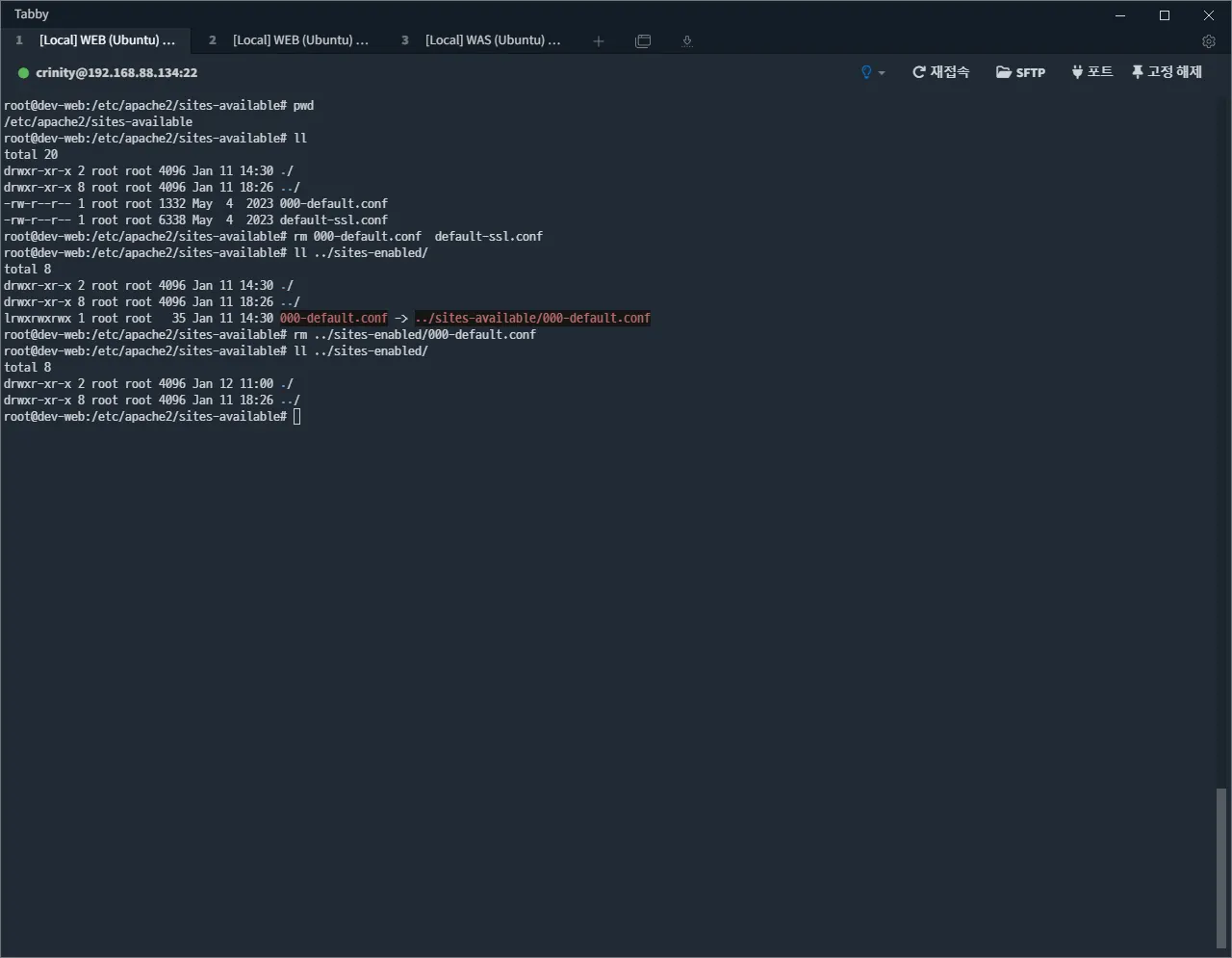Image resolution: width=1232 pixels, height=958 pixels.
Task: Open the profiles and connections window icon
Action: click(x=643, y=40)
